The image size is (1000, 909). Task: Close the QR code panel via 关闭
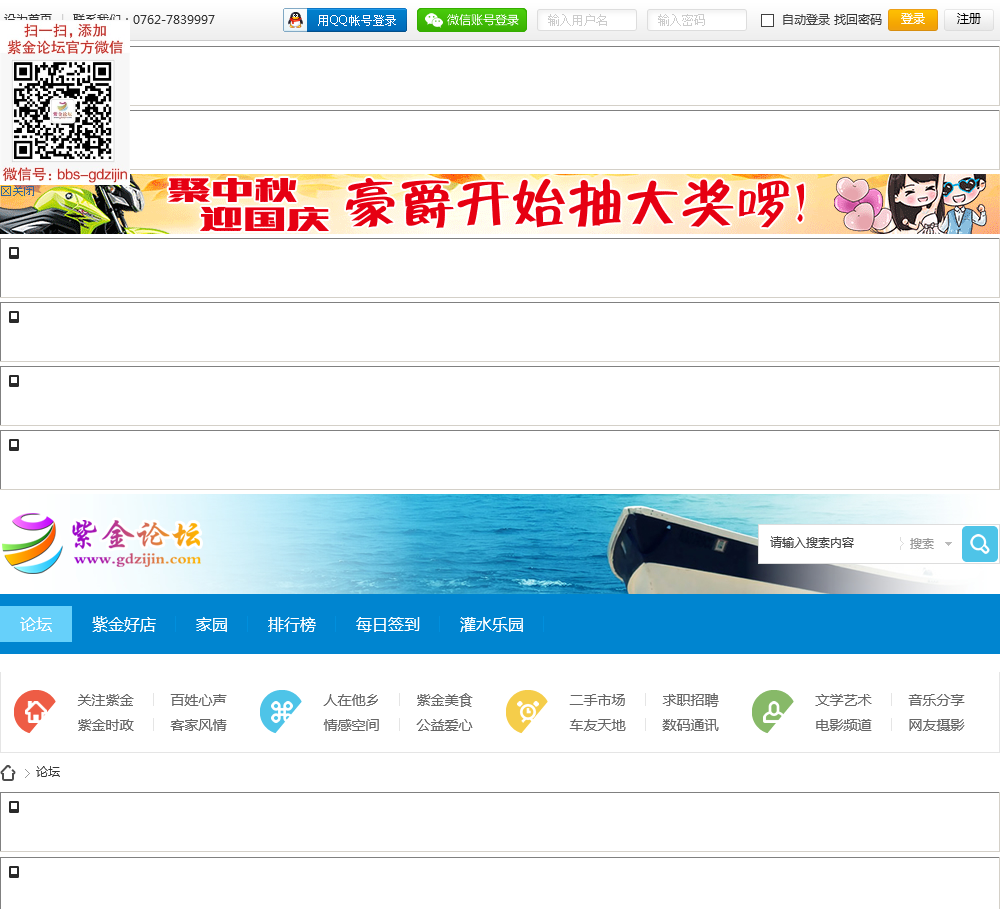18,191
